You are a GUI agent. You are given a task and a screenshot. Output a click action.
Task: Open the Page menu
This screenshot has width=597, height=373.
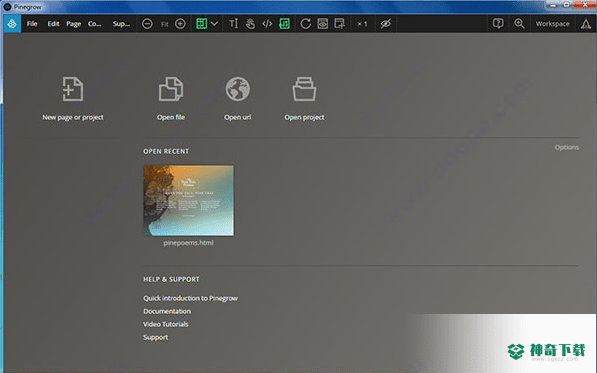click(x=73, y=24)
